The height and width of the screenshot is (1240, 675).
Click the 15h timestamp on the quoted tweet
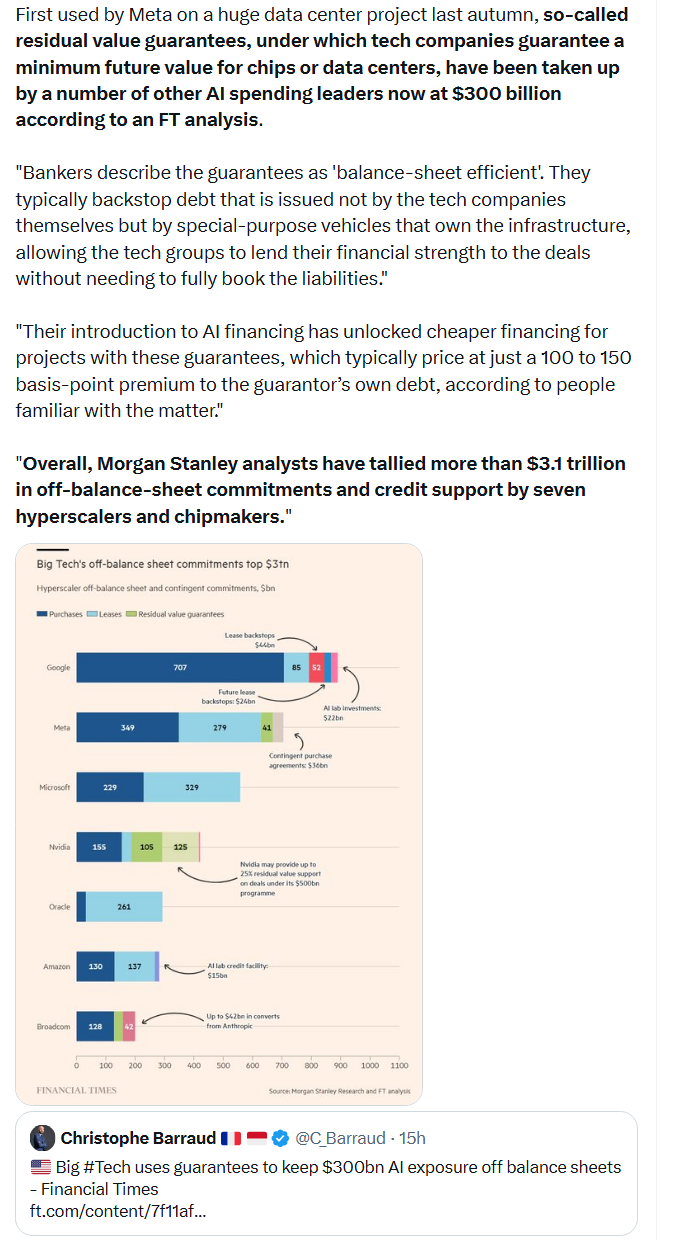412,1138
